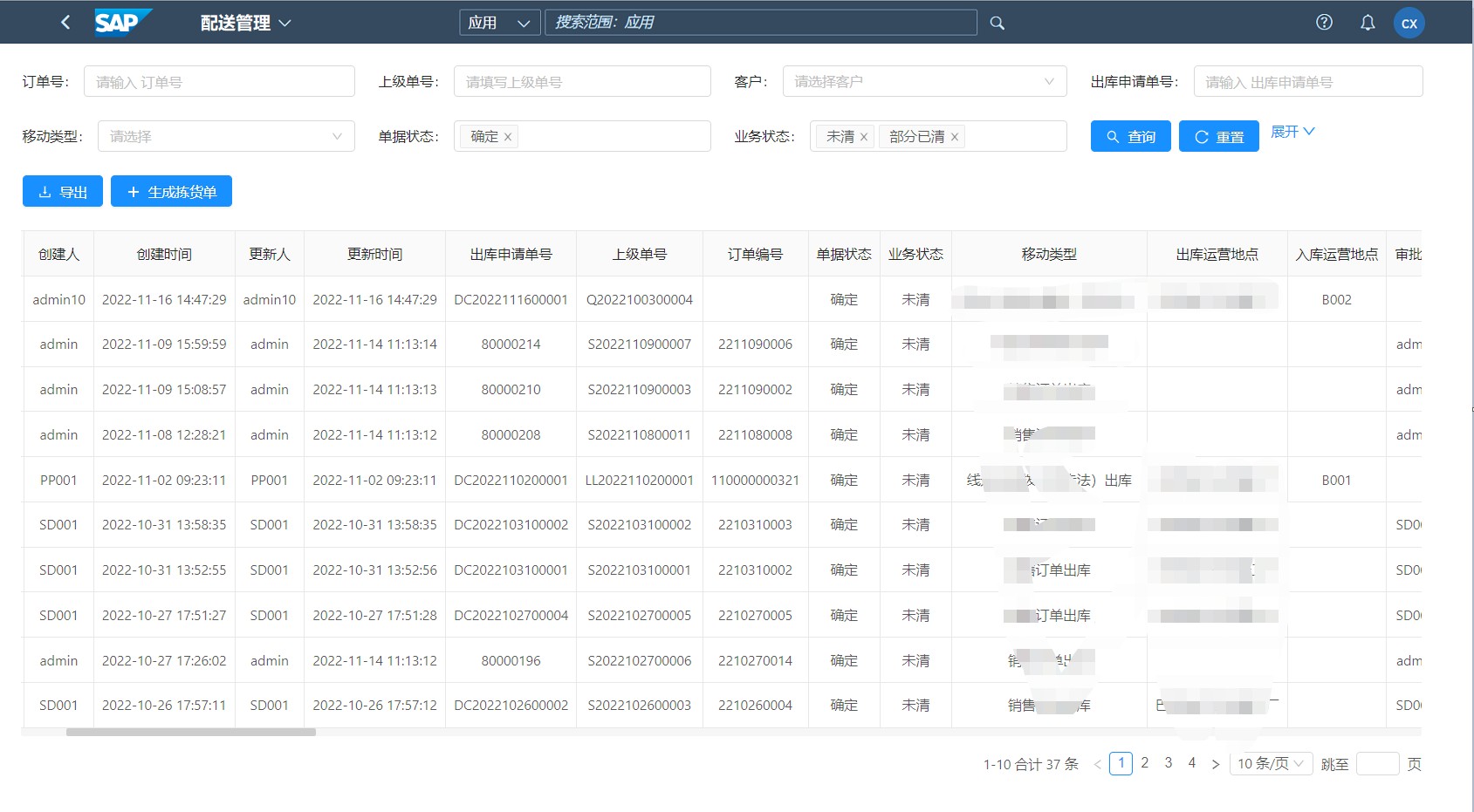Click the 创建时间 column header
The width and height of the screenshot is (1474, 812).
pyautogui.click(x=164, y=254)
